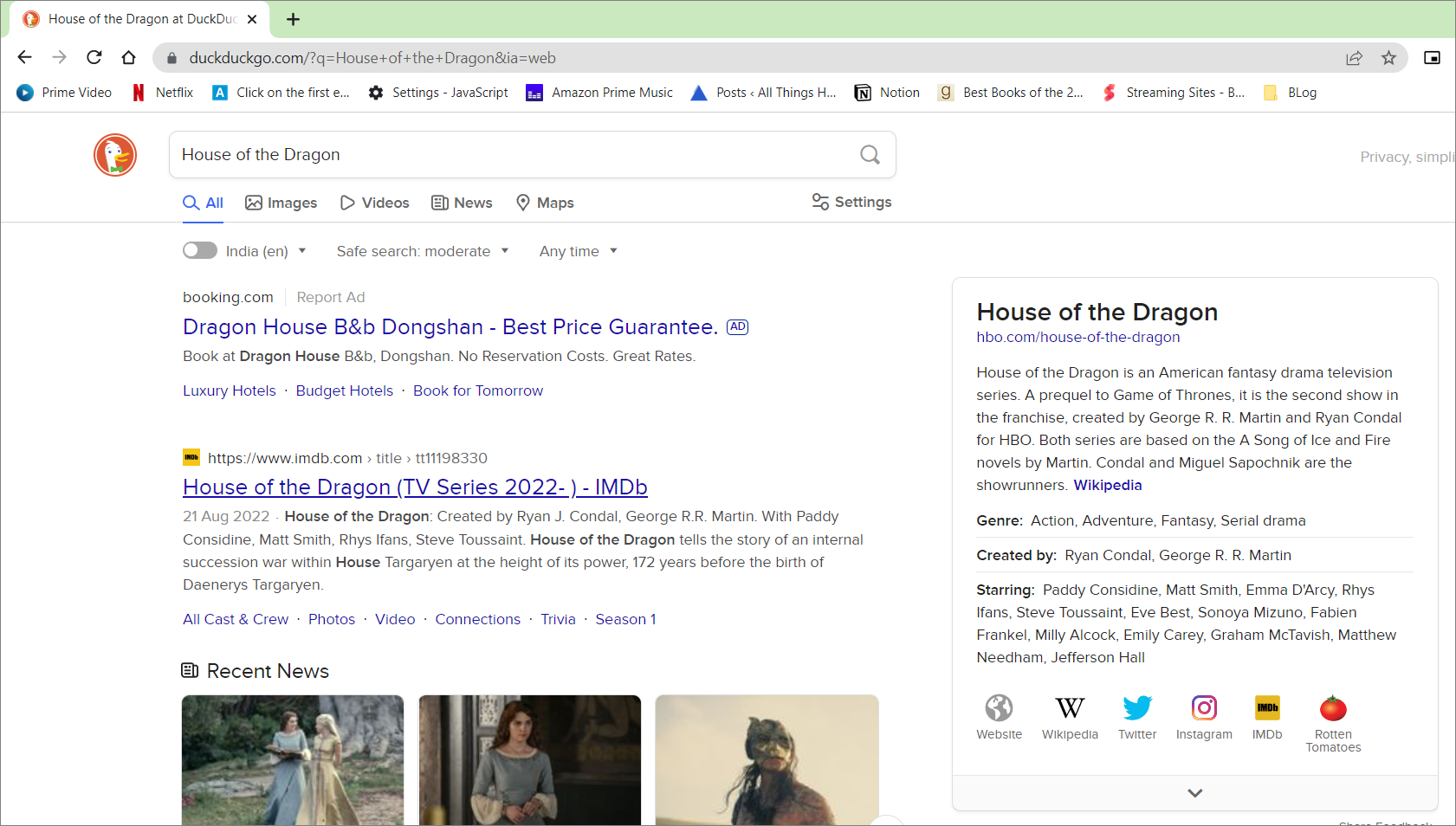Viewport: 1456px width, 826px height.
Task: Open the Best Books bookmark
Action: coord(1011,93)
